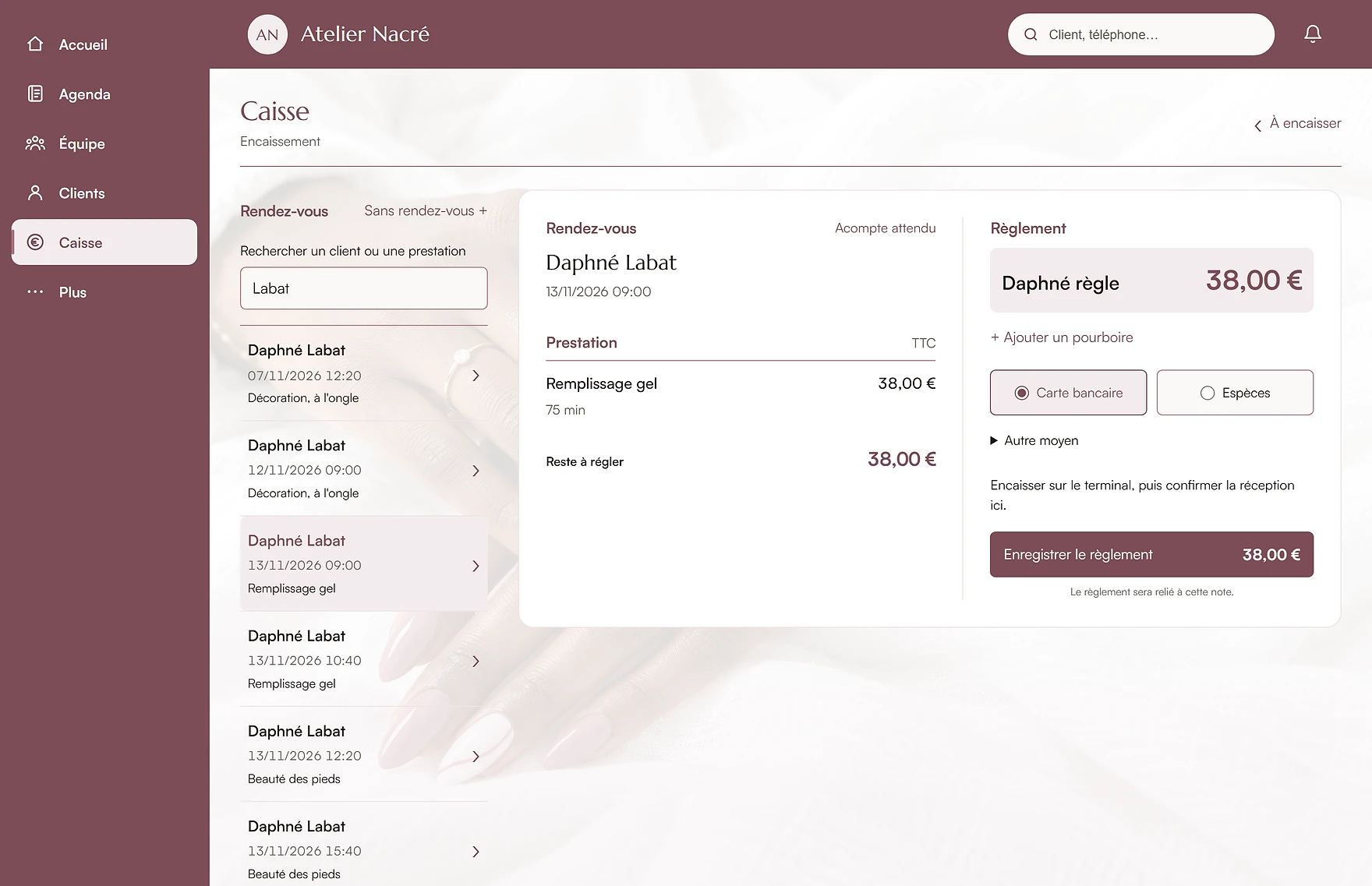The width and height of the screenshot is (1372, 886).
Task: Click the 75 min duration text
Action: click(x=565, y=410)
